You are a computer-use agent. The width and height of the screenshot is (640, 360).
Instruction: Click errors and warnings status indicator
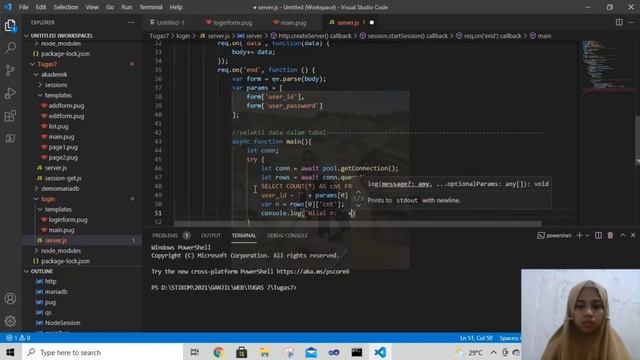(18, 338)
